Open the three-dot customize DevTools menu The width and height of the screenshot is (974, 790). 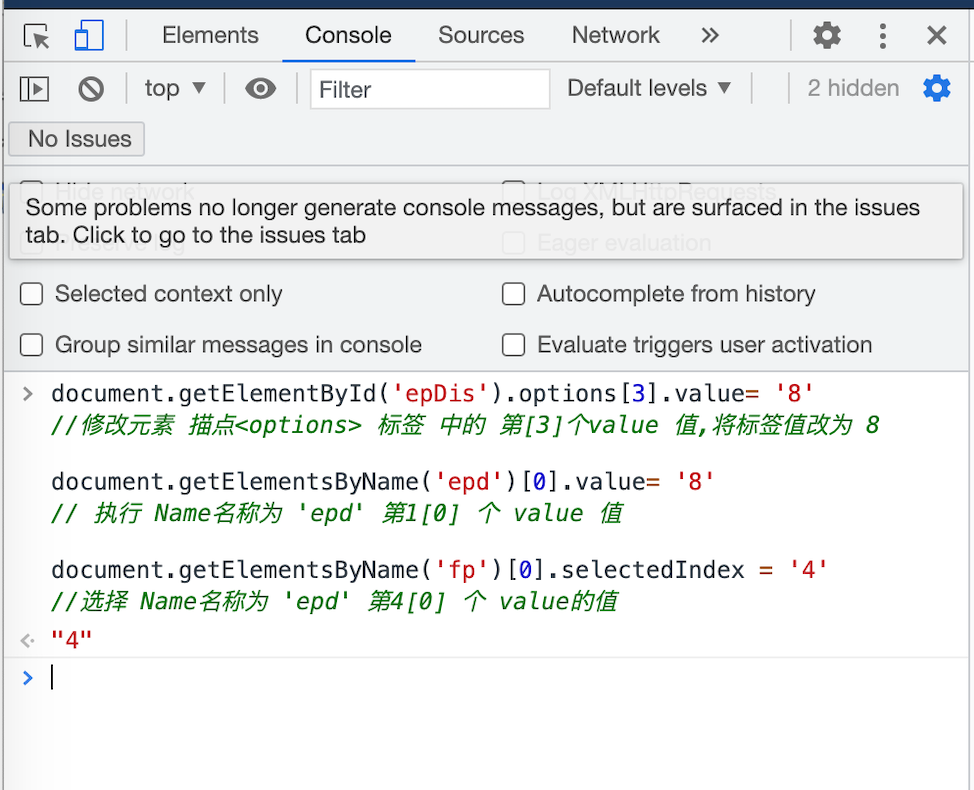[882, 36]
